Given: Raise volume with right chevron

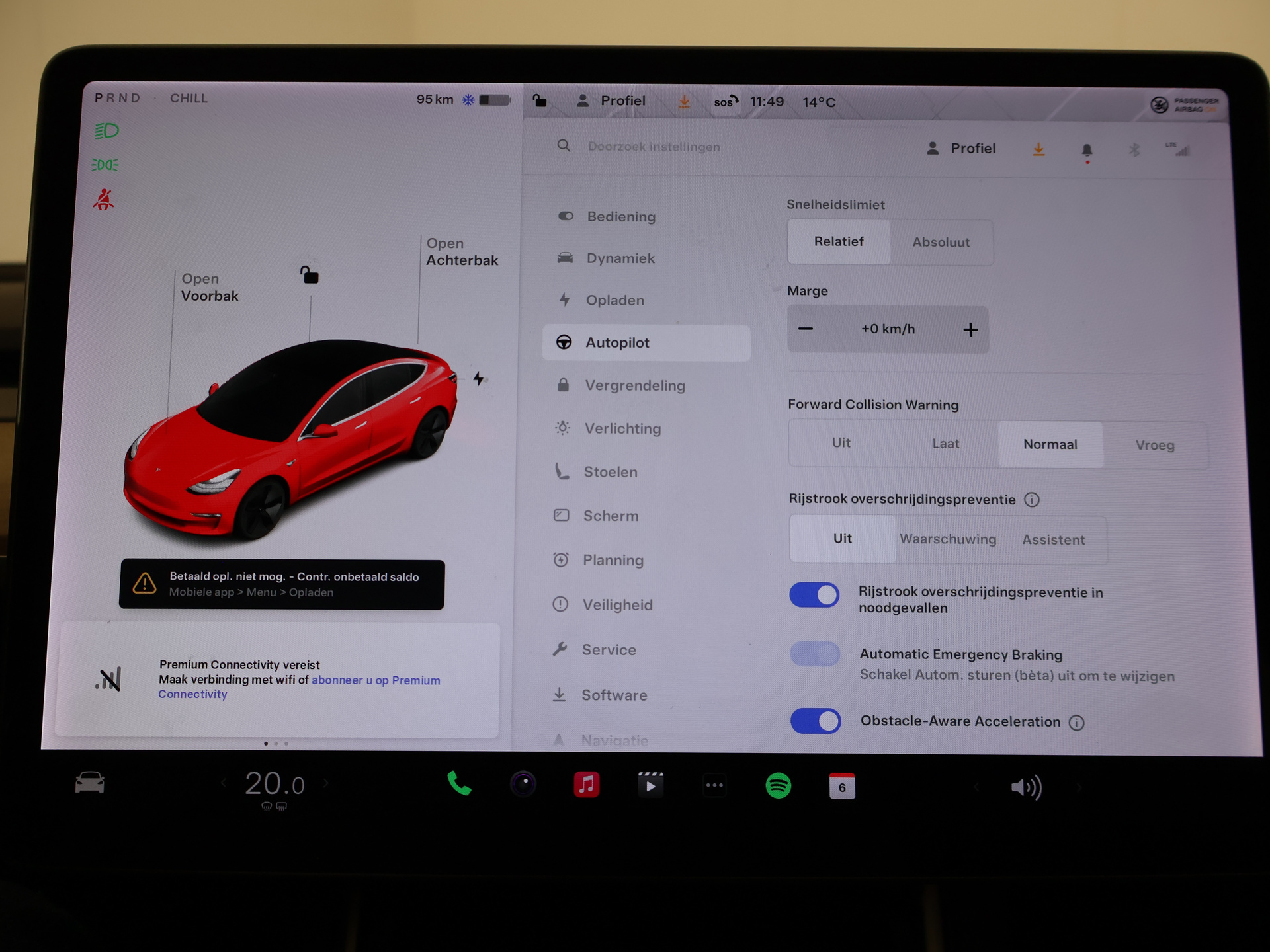Looking at the screenshot, I should (x=1079, y=787).
